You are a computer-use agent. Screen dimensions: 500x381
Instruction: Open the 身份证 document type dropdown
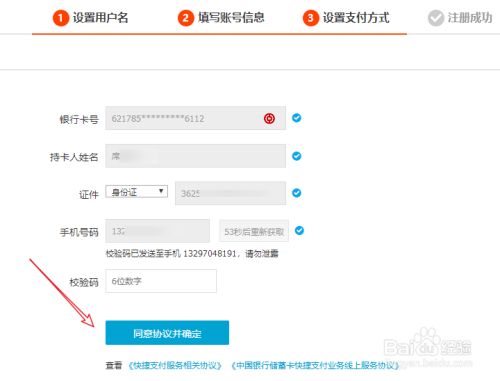pos(137,192)
